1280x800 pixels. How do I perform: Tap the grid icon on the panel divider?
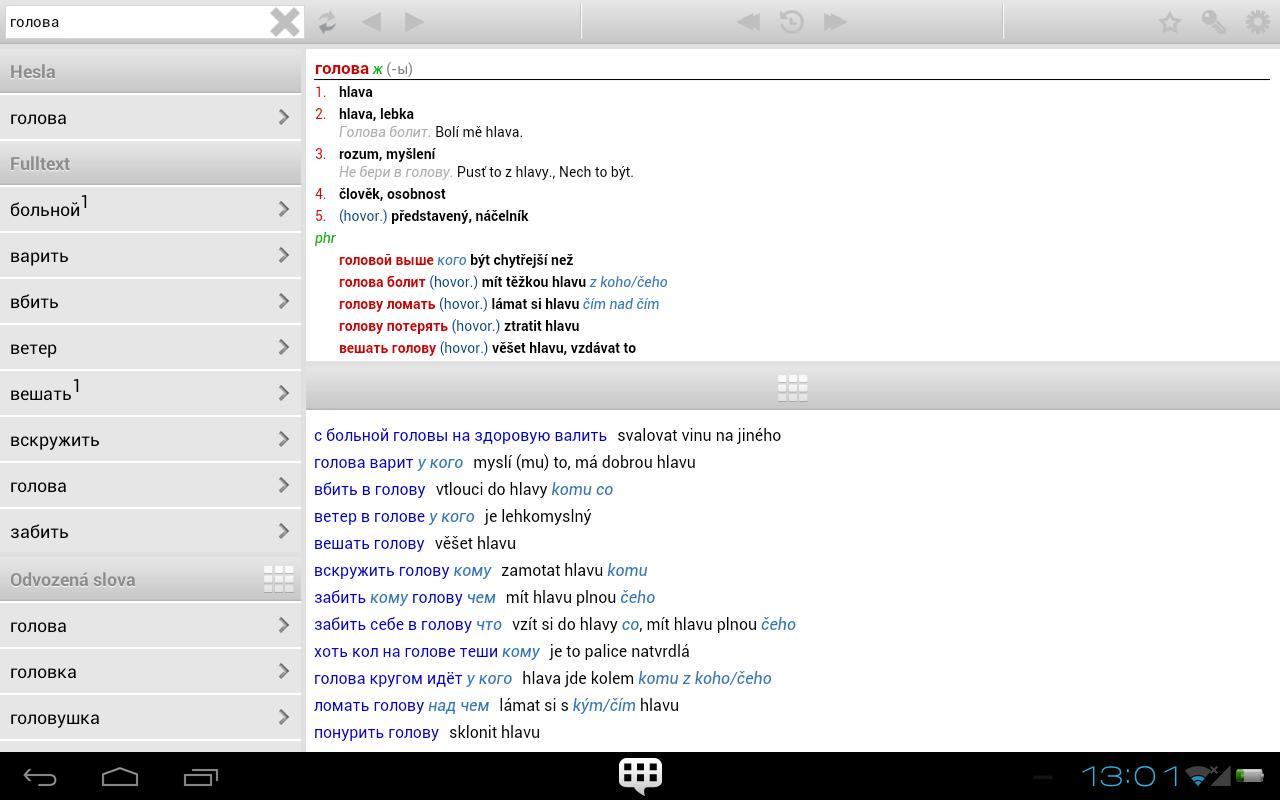click(792, 387)
